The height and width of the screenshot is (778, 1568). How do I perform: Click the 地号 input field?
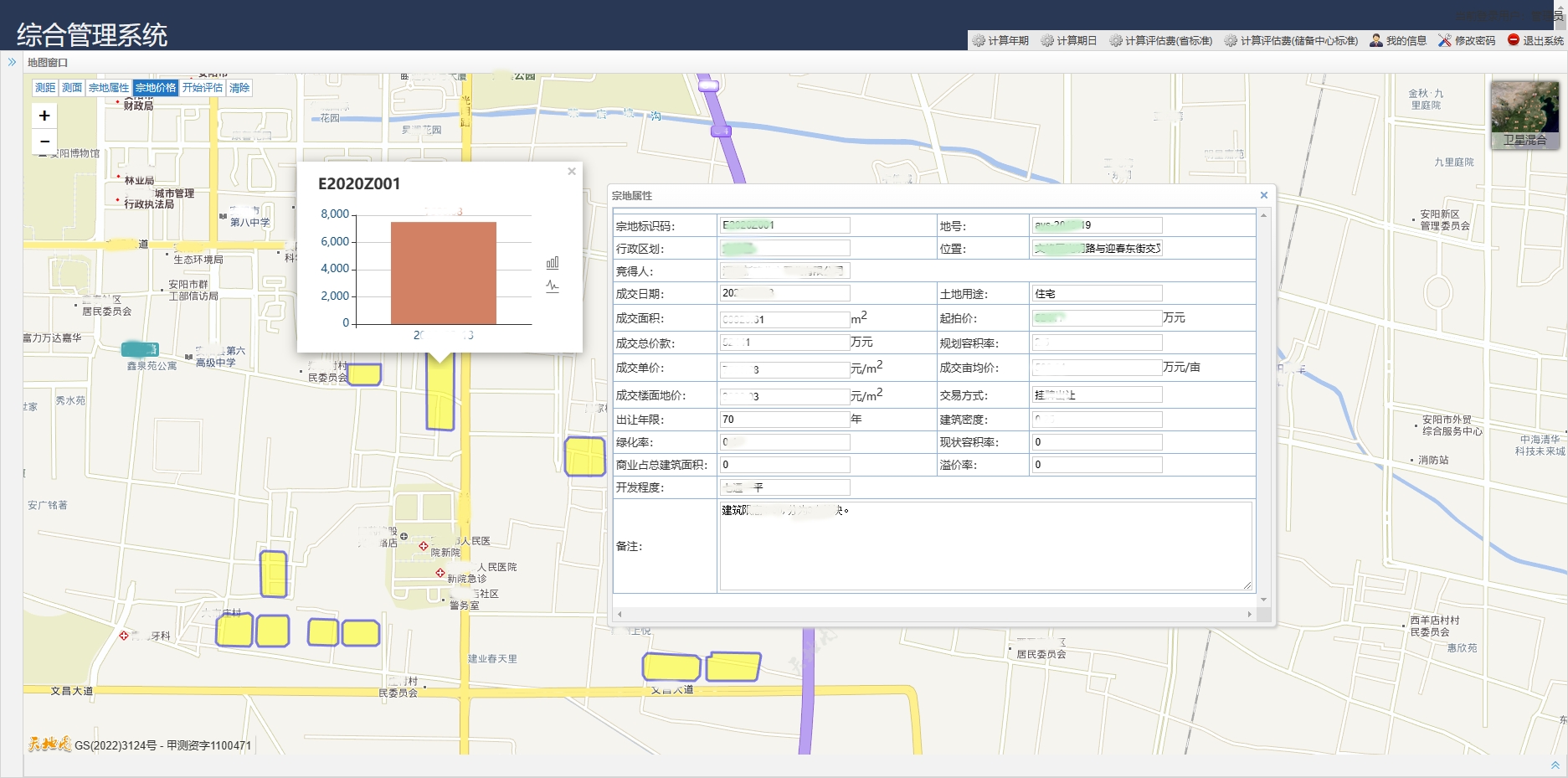[1097, 225]
